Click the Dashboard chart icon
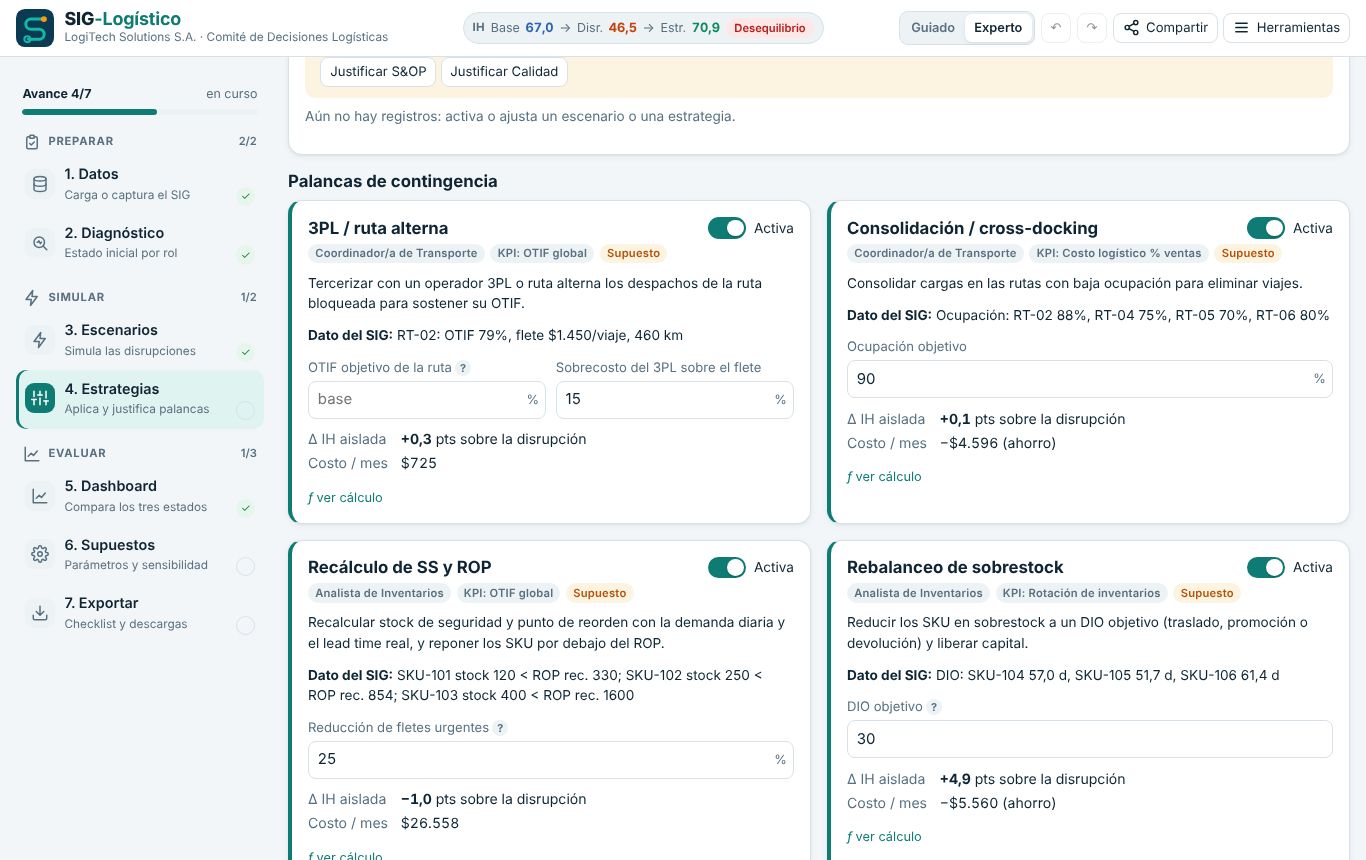Screen dimensions: 1366x860 pos(40,496)
